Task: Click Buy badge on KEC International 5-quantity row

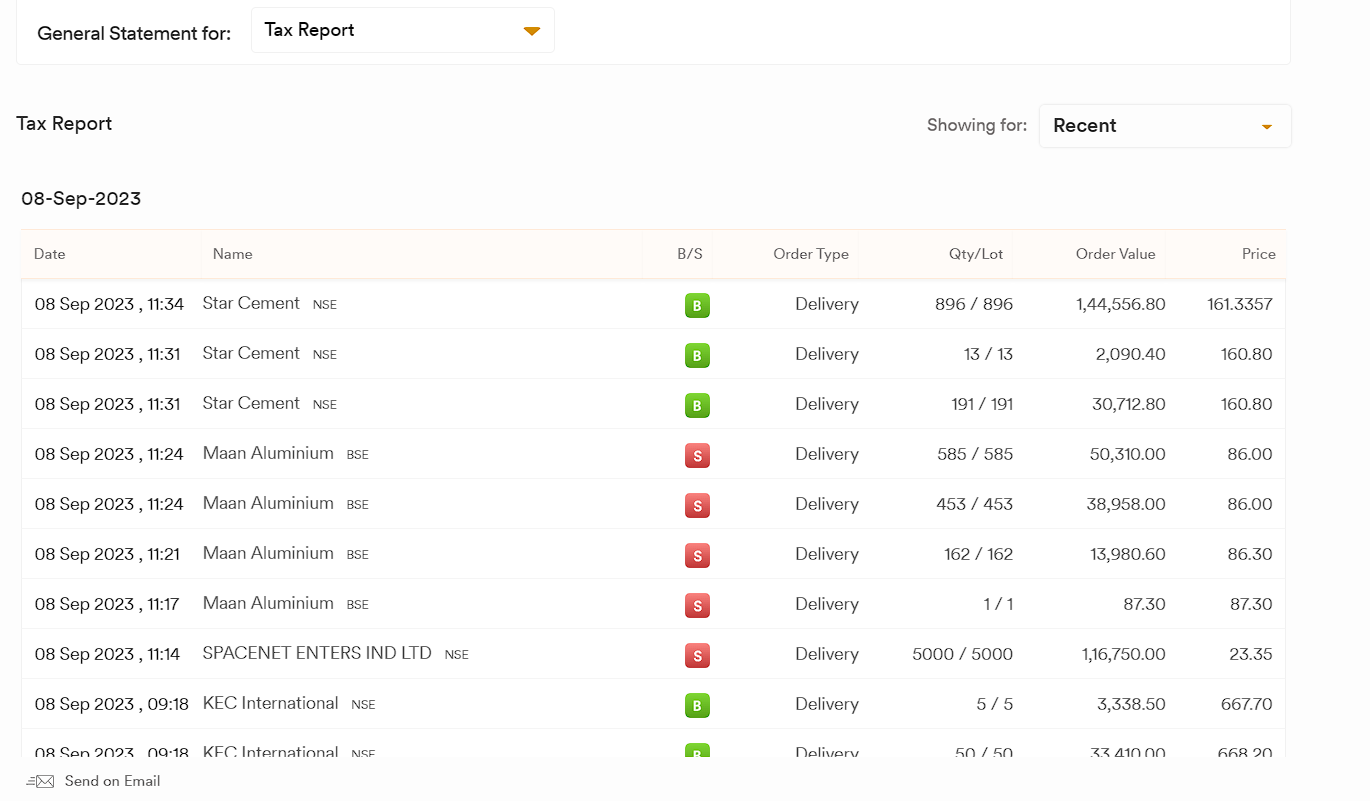Action: [697, 705]
